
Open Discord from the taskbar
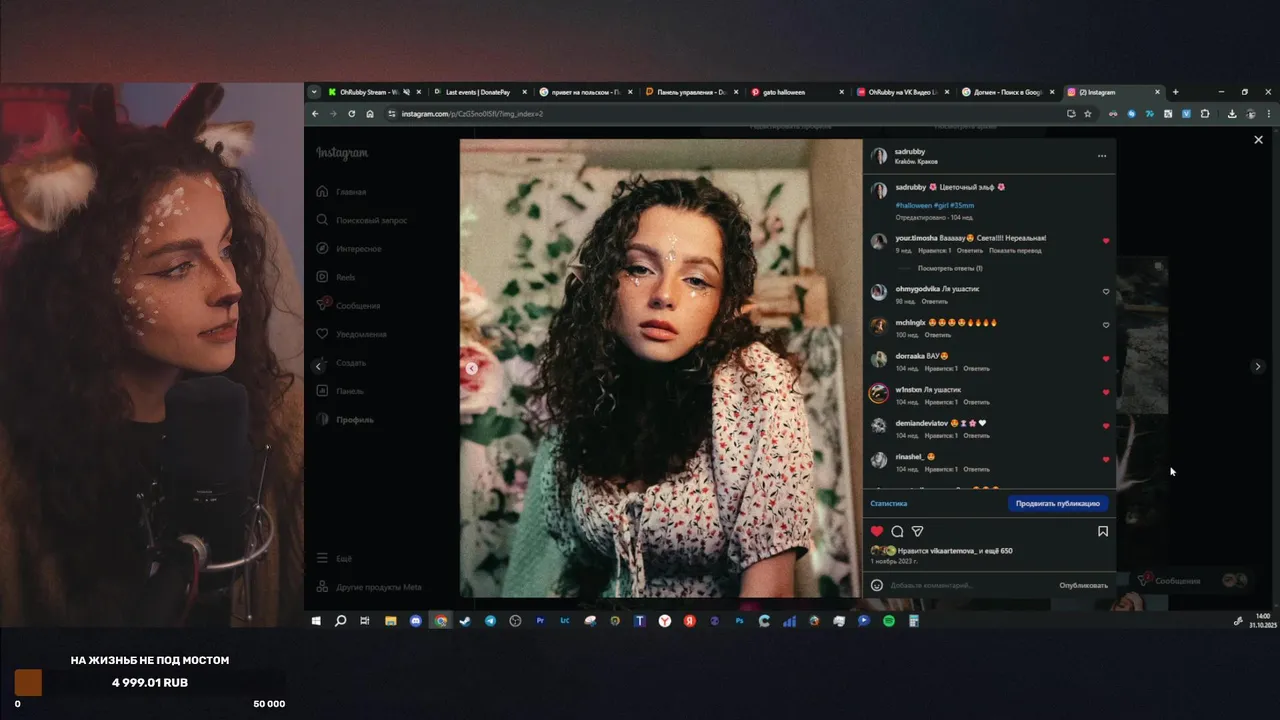pos(416,621)
